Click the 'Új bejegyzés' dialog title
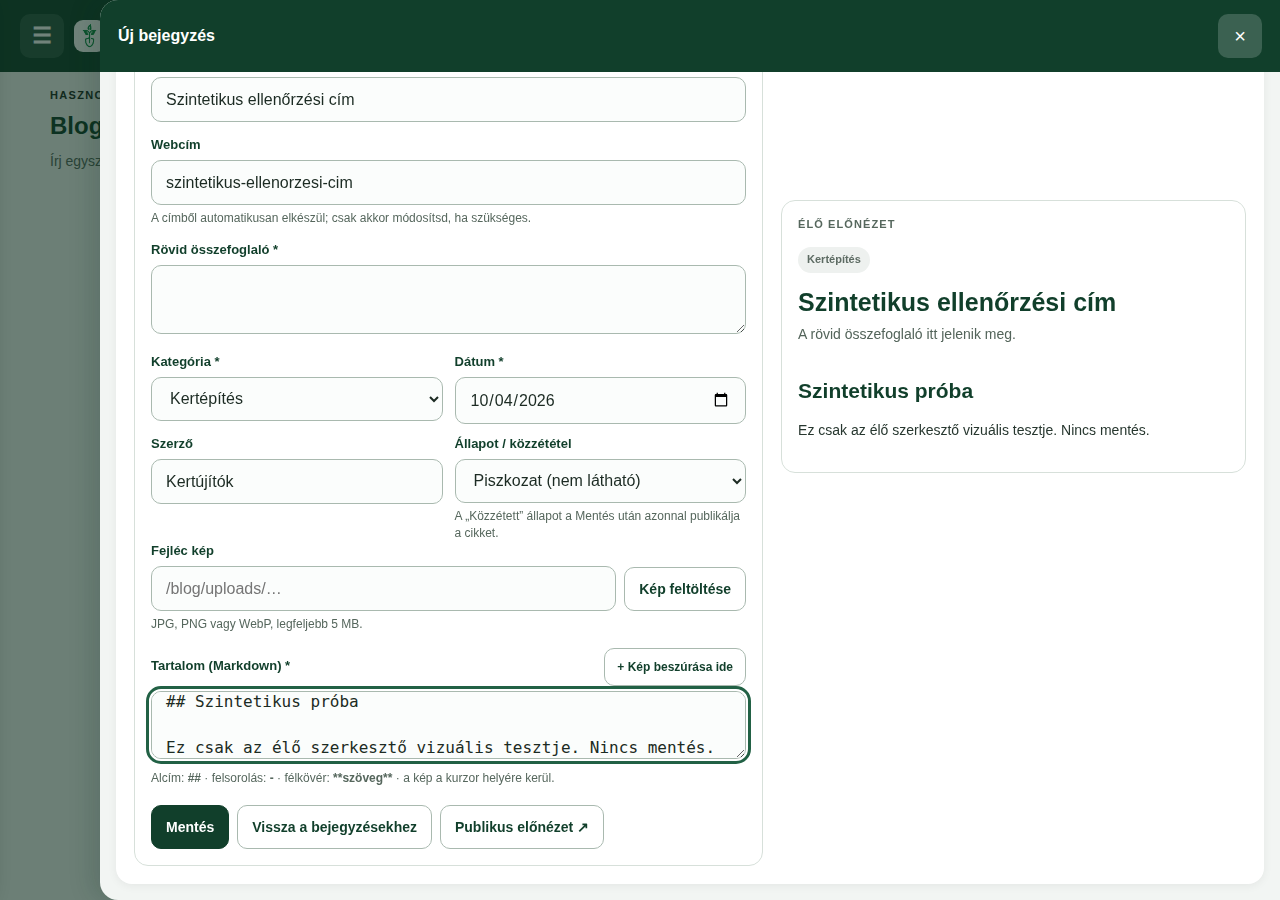The width and height of the screenshot is (1280, 900). [x=166, y=36]
